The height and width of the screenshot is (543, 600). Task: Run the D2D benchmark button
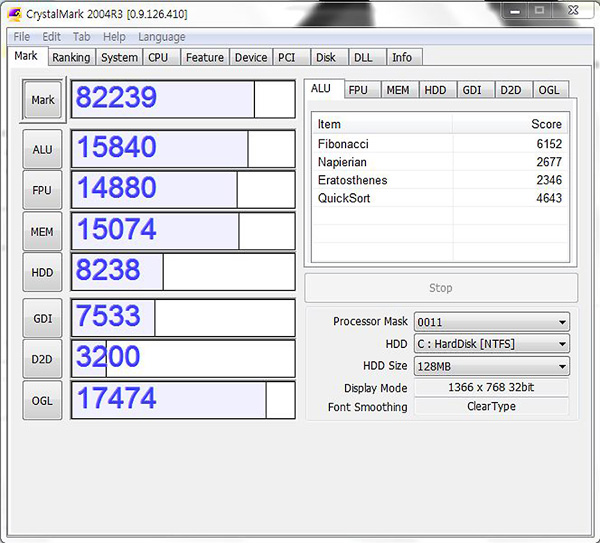point(42,359)
